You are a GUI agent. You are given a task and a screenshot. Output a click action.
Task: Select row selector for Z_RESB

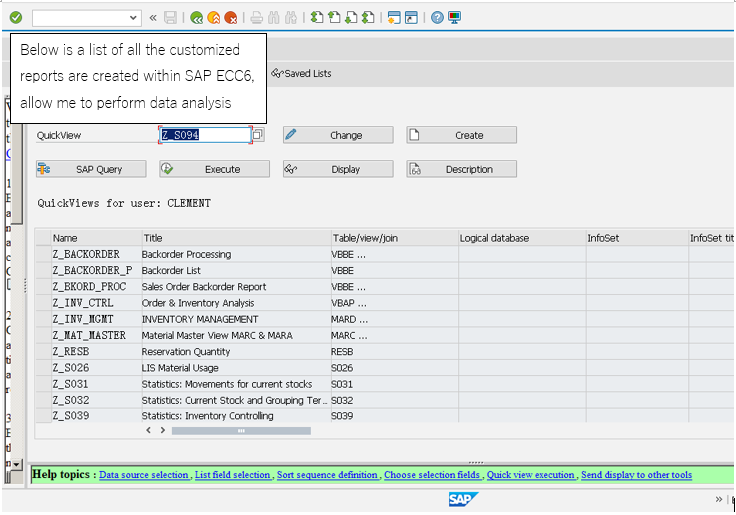click(x=44, y=352)
